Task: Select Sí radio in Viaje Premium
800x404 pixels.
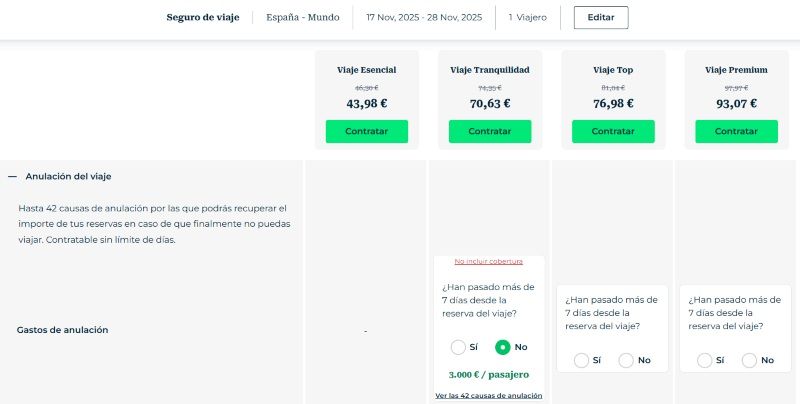Action: (x=705, y=360)
